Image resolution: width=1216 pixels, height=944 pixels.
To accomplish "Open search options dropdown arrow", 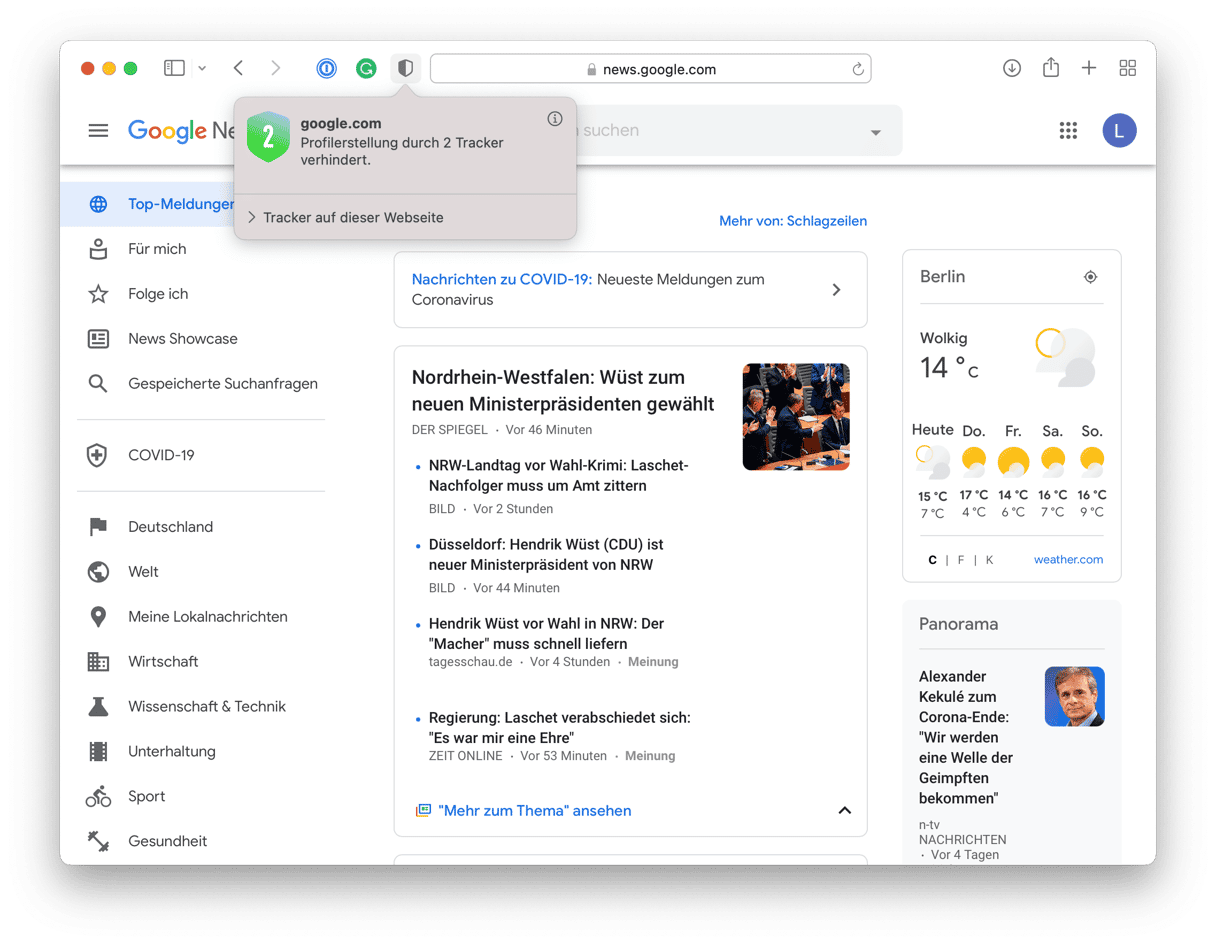I will 876,132.
